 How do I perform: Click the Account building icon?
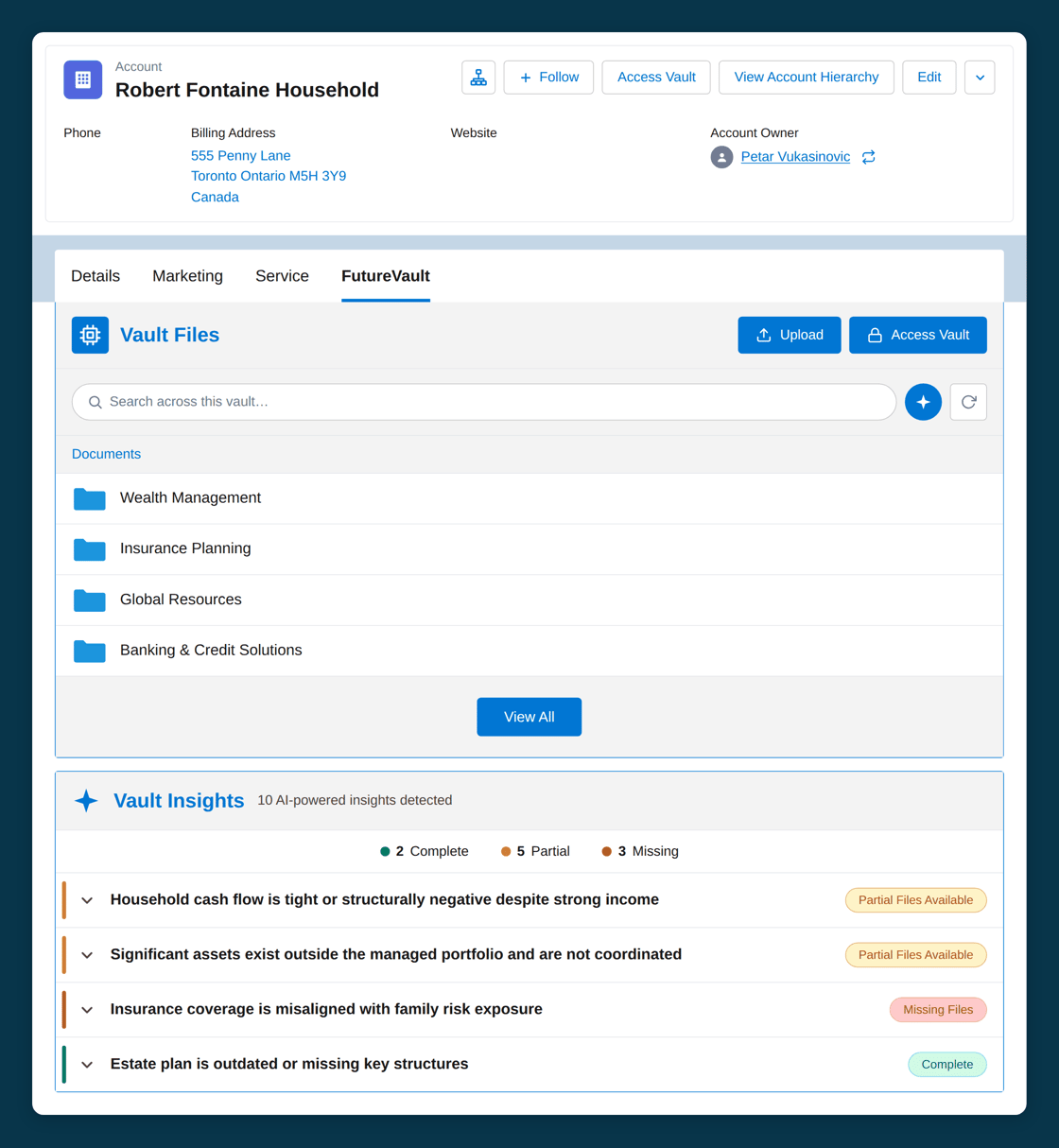coord(82,79)
